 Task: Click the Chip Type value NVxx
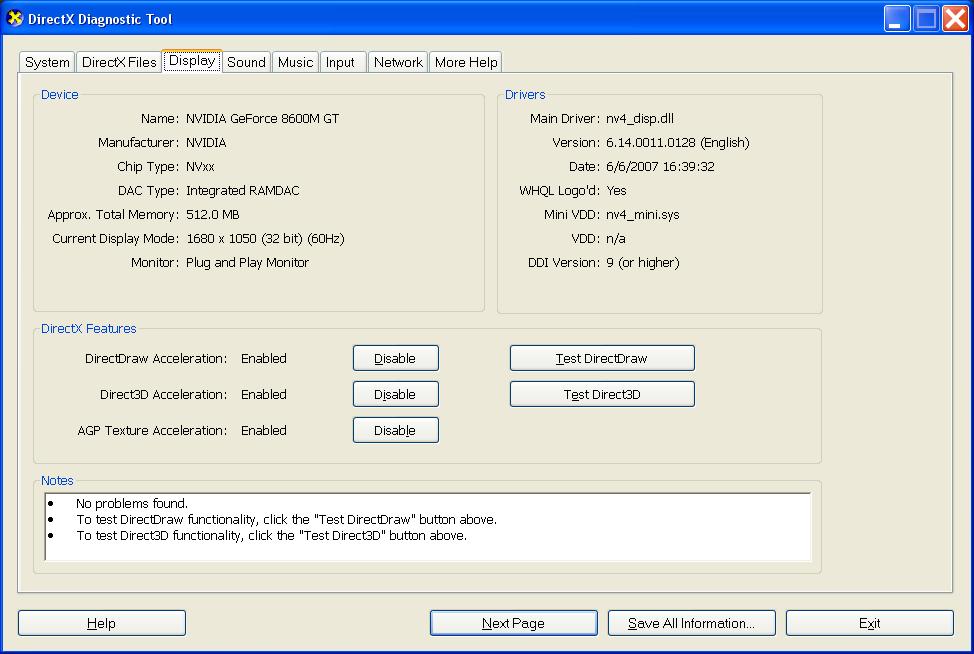[x=200, y=166]
